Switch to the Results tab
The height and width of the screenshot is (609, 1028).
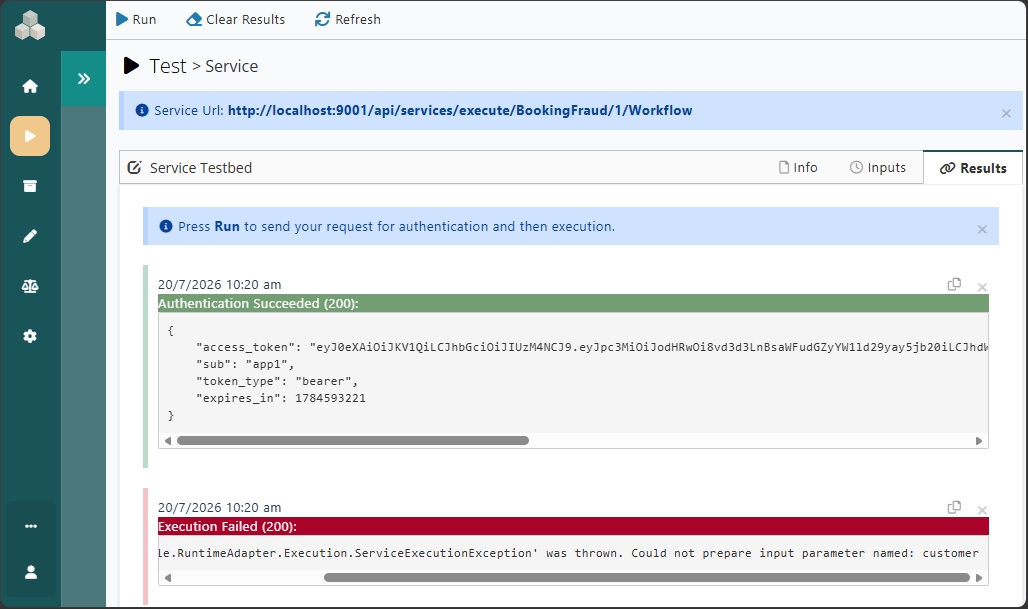(973, 168)
